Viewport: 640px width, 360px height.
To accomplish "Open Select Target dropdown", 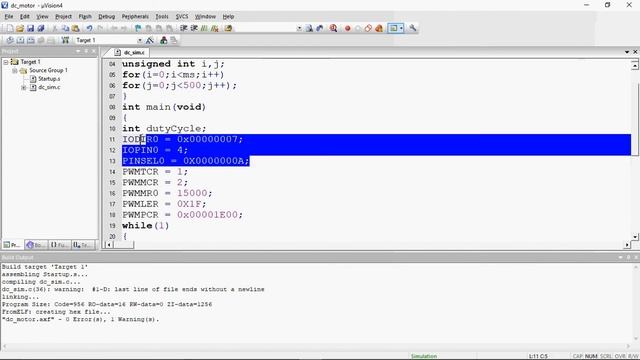I will [140, 40].
